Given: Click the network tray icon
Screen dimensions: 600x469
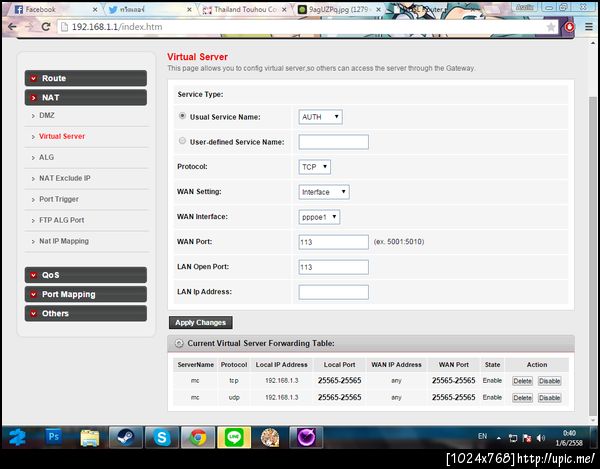Looking at the screenshot, I should pyautogui.click(x=513, y=438).
